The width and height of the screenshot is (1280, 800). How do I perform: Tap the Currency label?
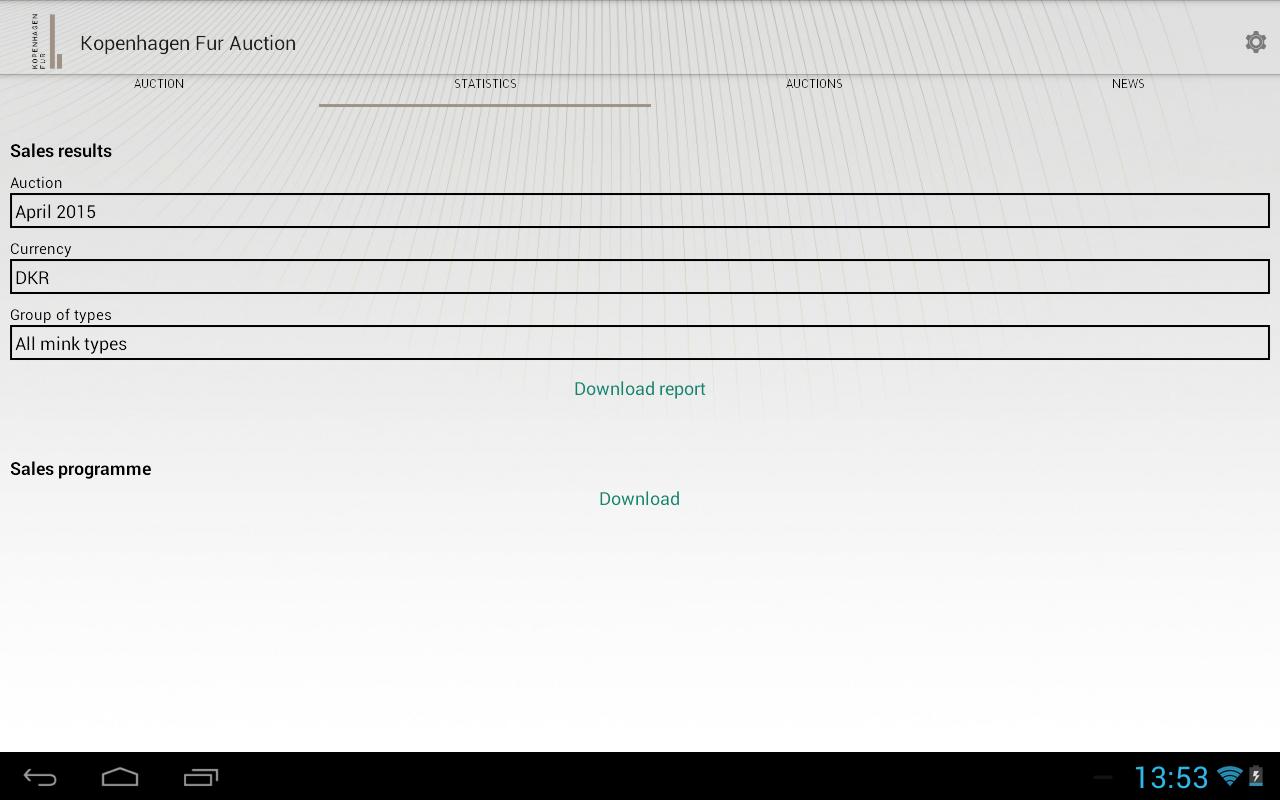coord(41,249)
